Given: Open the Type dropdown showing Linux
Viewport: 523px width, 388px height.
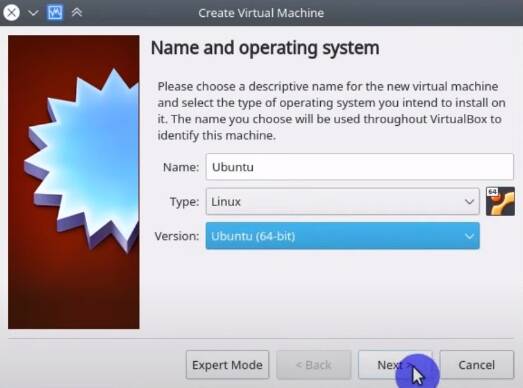Looking at the screenshot, I should tap(343, 202).
